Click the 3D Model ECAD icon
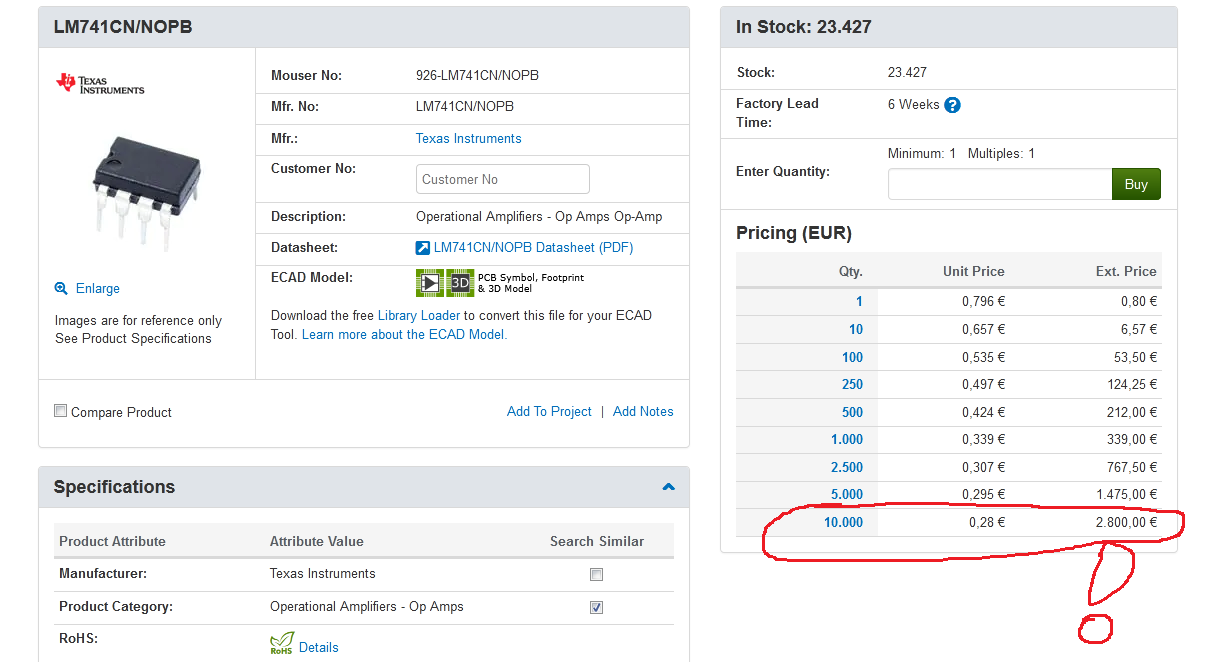The width and height of the screenshot is (1215, 662). (x=460, y=283)
